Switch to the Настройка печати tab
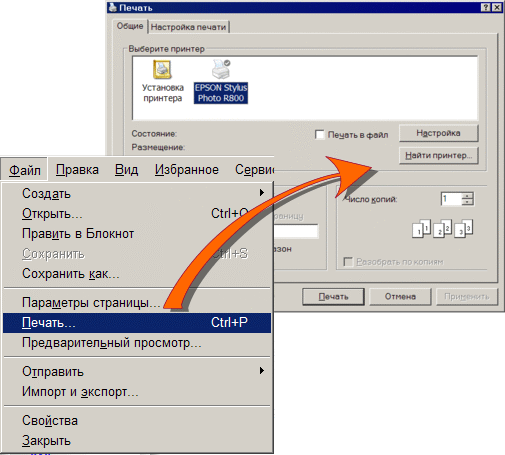 click(188, 27)
